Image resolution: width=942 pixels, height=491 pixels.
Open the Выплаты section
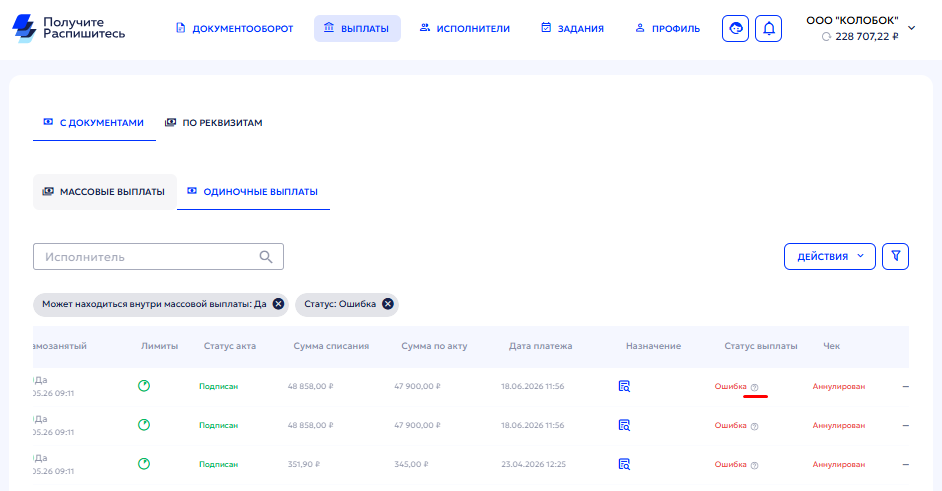click(x=357, y=28)
